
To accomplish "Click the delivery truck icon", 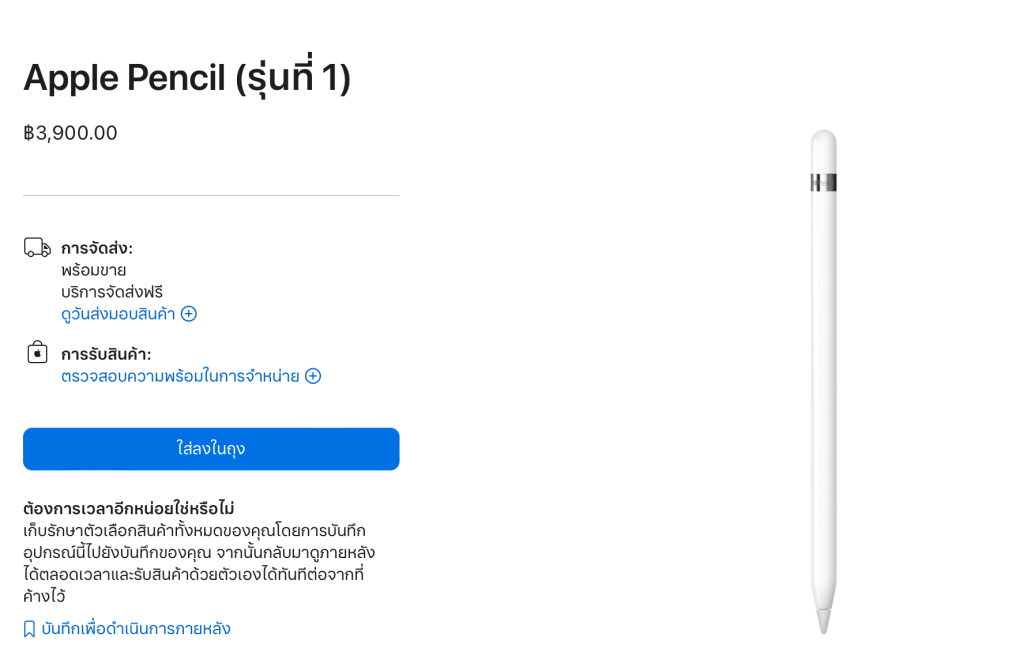I will (37, 247).
